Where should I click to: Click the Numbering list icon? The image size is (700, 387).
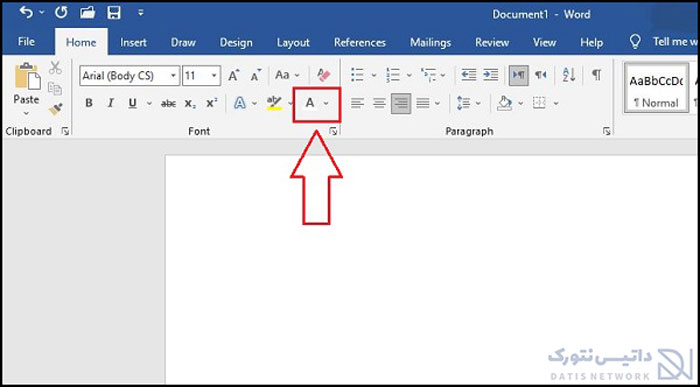tap(393, 75)
